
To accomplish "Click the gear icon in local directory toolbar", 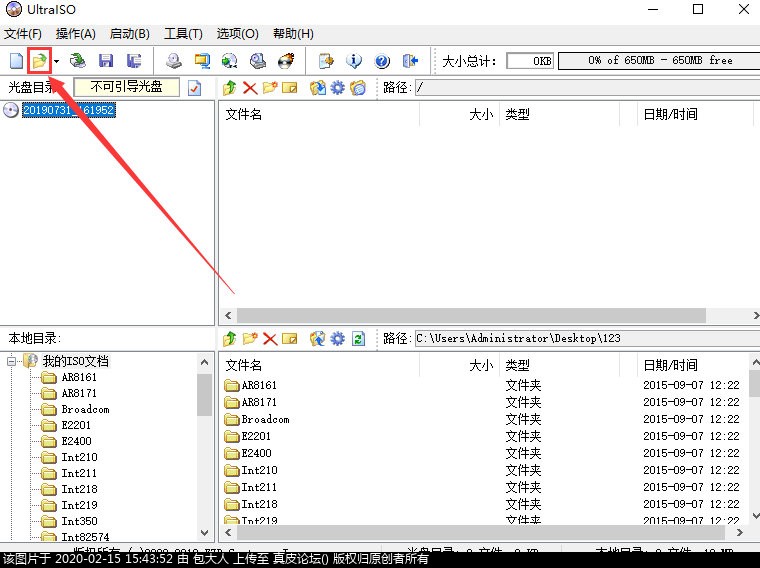I will pos(338,339).
